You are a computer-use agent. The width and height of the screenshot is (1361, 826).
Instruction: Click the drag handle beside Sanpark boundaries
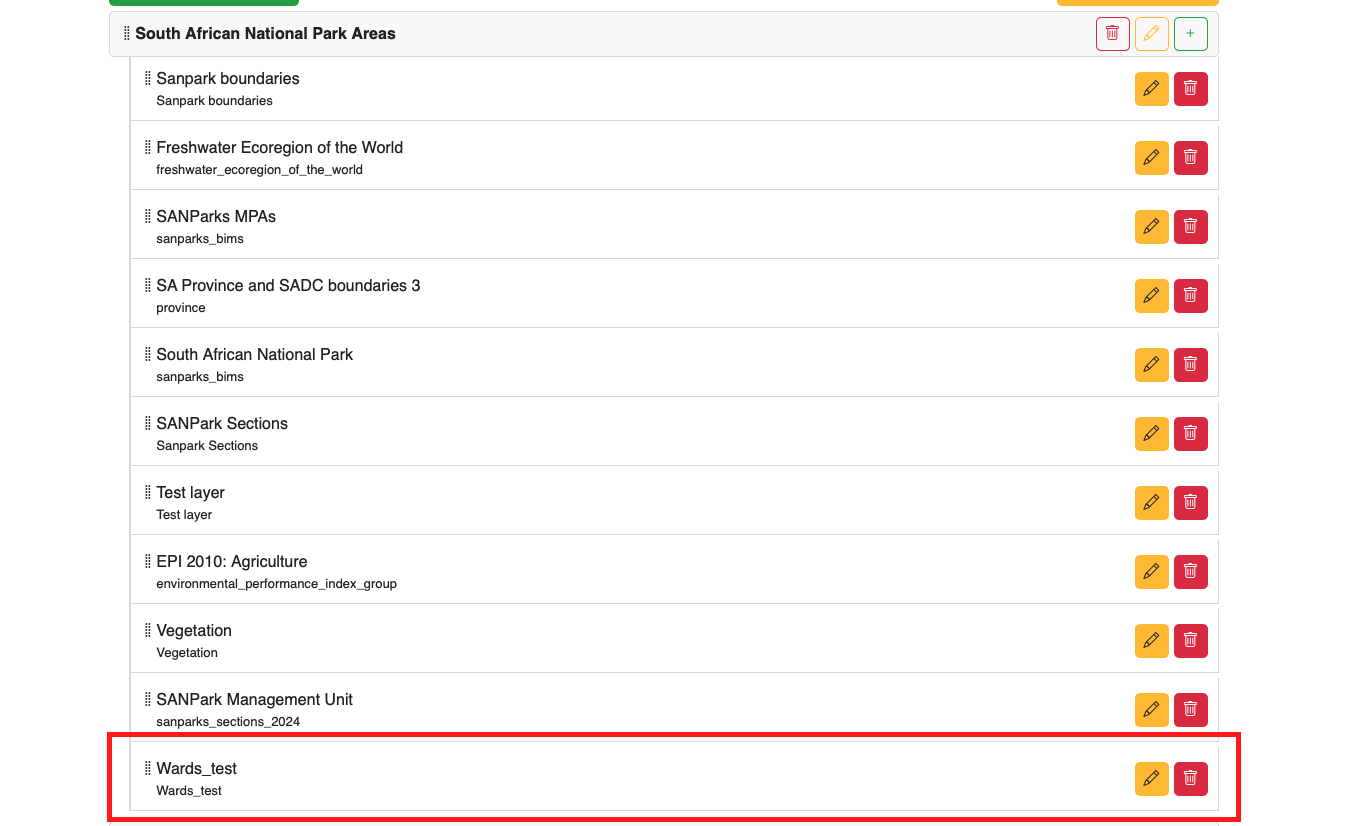pos(148,78)
